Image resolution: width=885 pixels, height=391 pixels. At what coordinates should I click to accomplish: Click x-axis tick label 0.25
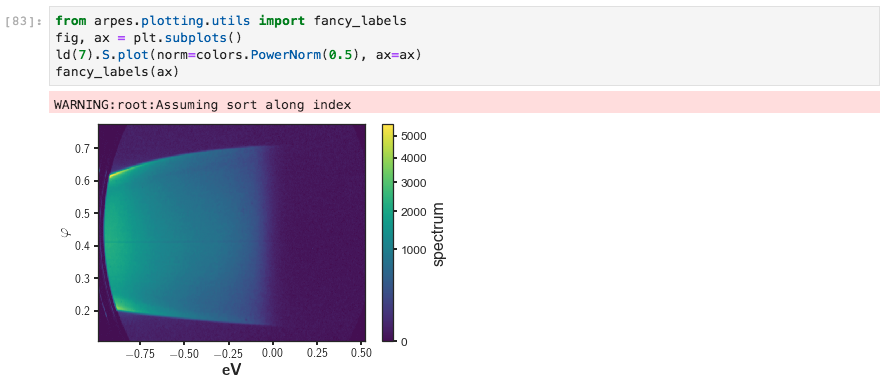click(318, 353)
